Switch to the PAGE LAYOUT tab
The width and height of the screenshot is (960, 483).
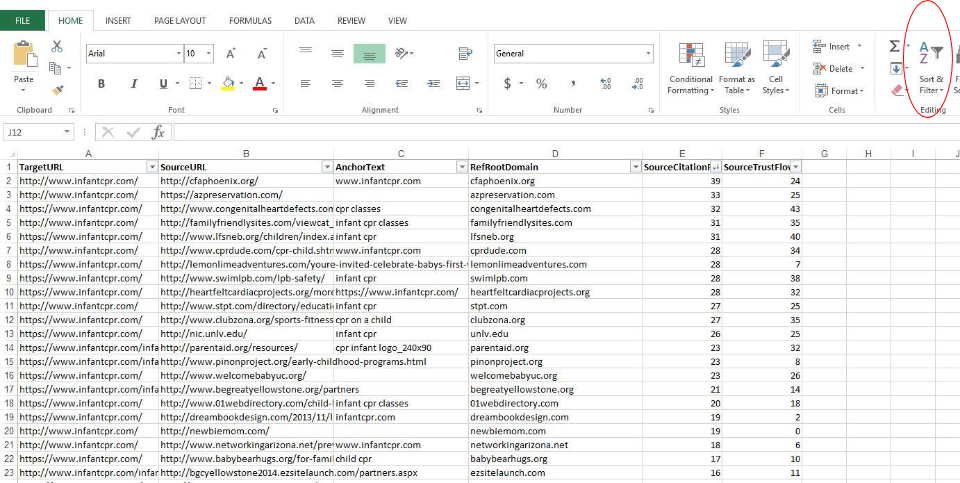tap(180, 21)
